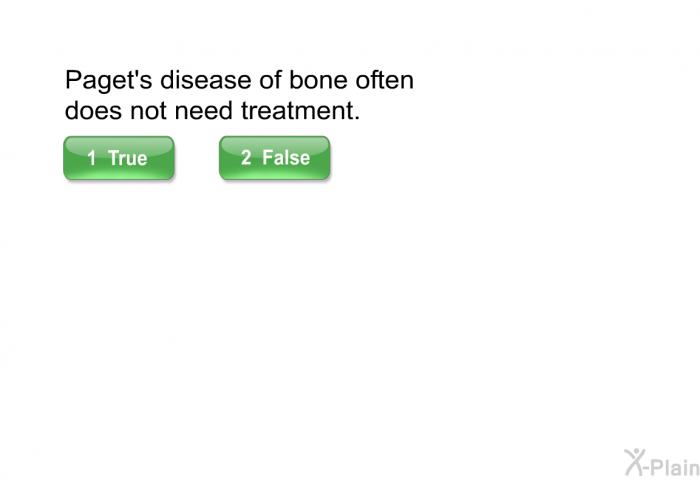The width and height of the screenshot is (700, 480).
Task: Select the 'True' label on the green button
Action: [128, 158]
